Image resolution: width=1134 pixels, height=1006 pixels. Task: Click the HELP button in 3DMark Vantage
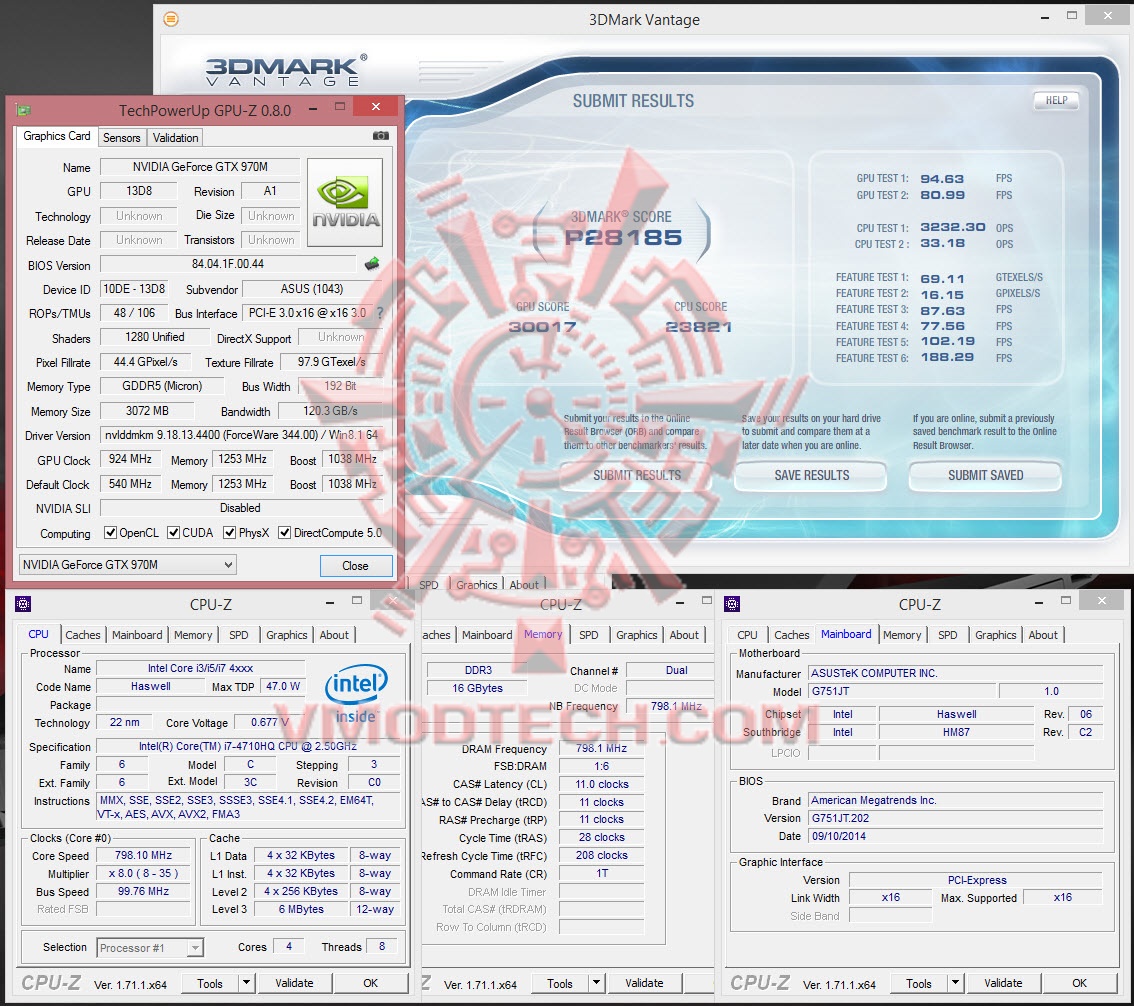click(1056, 101)
